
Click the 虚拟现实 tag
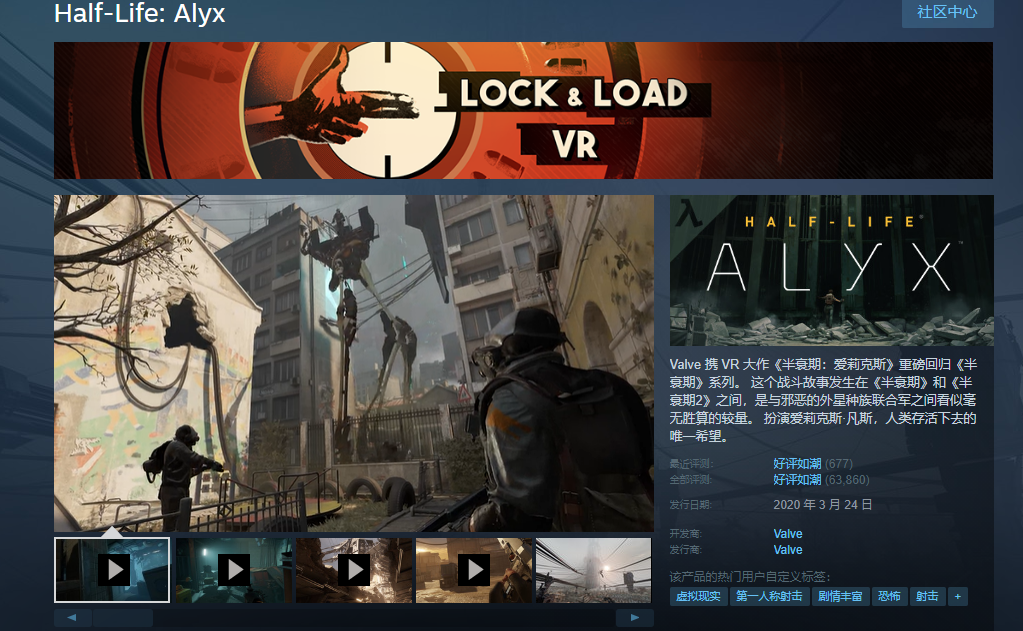pyautogui.click(x=700, y=596)
